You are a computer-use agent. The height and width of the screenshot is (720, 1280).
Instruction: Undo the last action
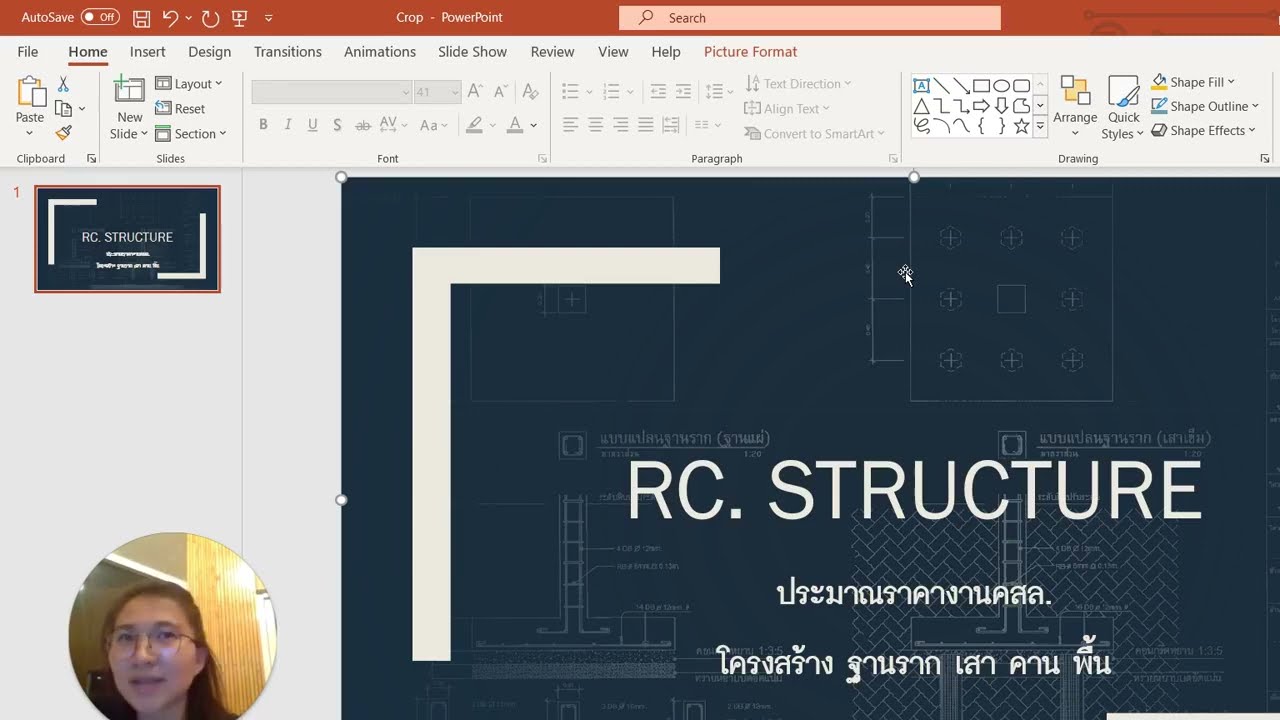click(170, 18)
